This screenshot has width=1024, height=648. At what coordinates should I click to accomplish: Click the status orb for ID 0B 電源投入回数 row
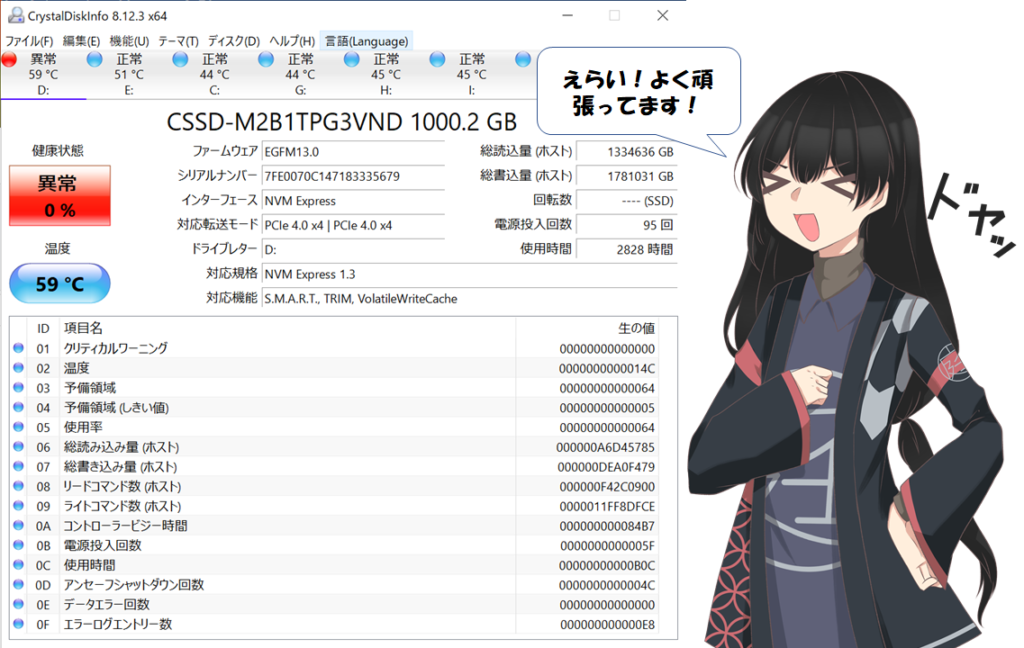18,545
